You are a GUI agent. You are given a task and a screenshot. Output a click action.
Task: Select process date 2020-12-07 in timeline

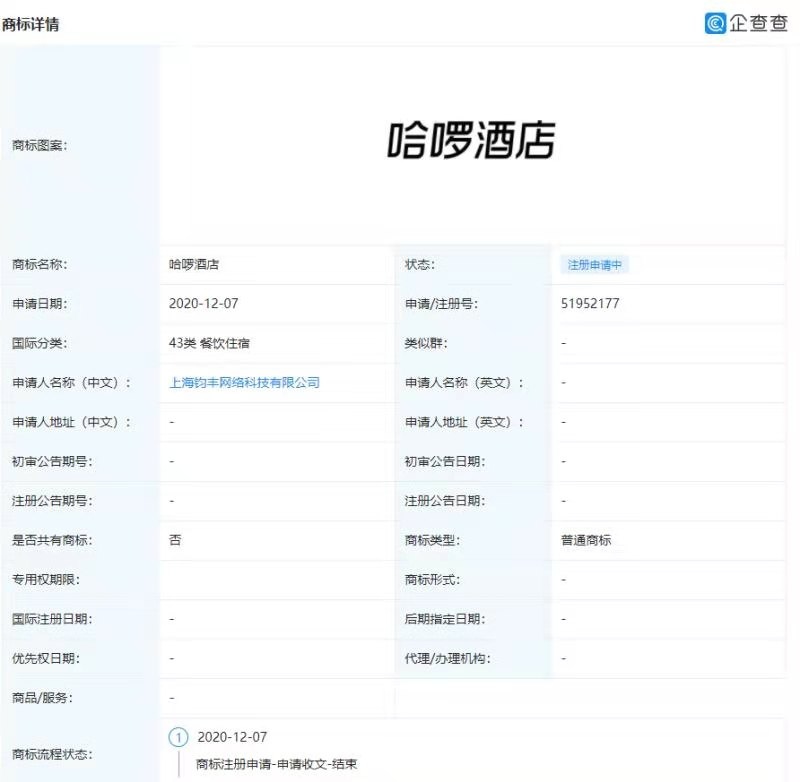(x=232, y=737)
